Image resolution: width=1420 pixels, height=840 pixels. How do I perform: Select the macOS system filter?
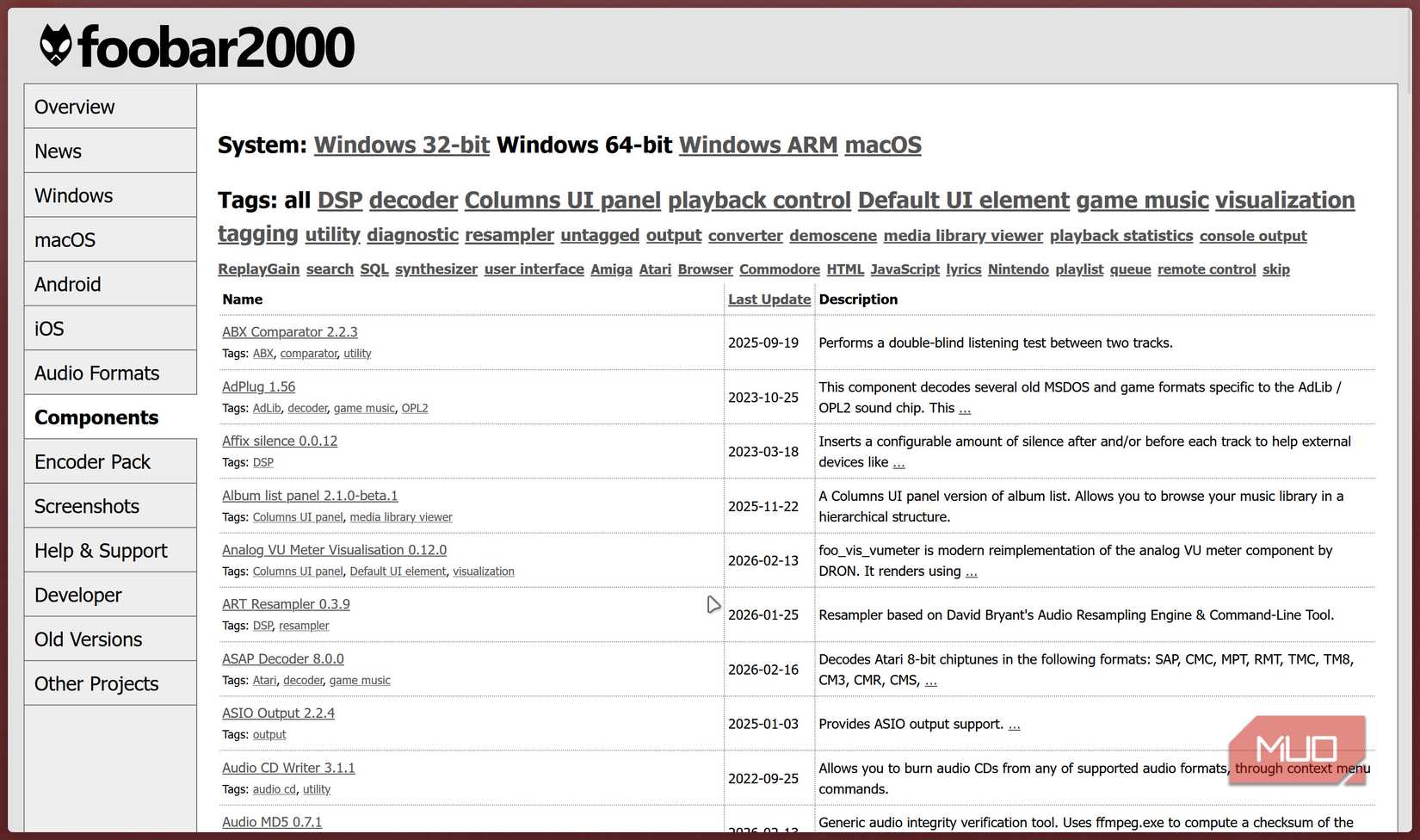pyautogui.click(x=882, y=145)
